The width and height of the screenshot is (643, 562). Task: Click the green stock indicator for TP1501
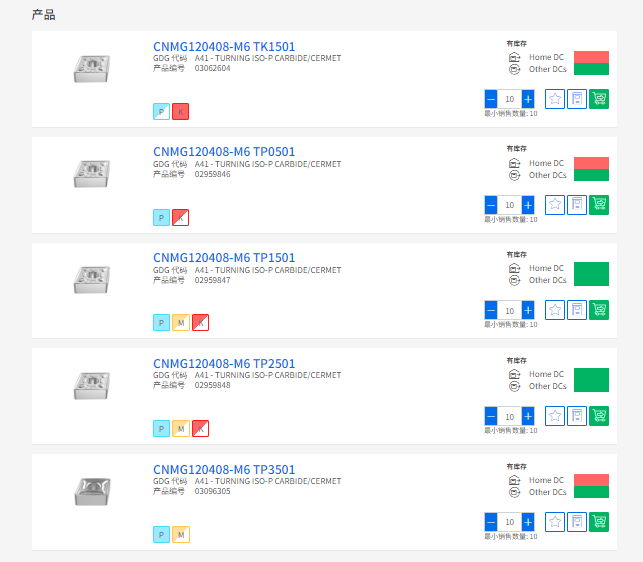[x=591, y=274]
